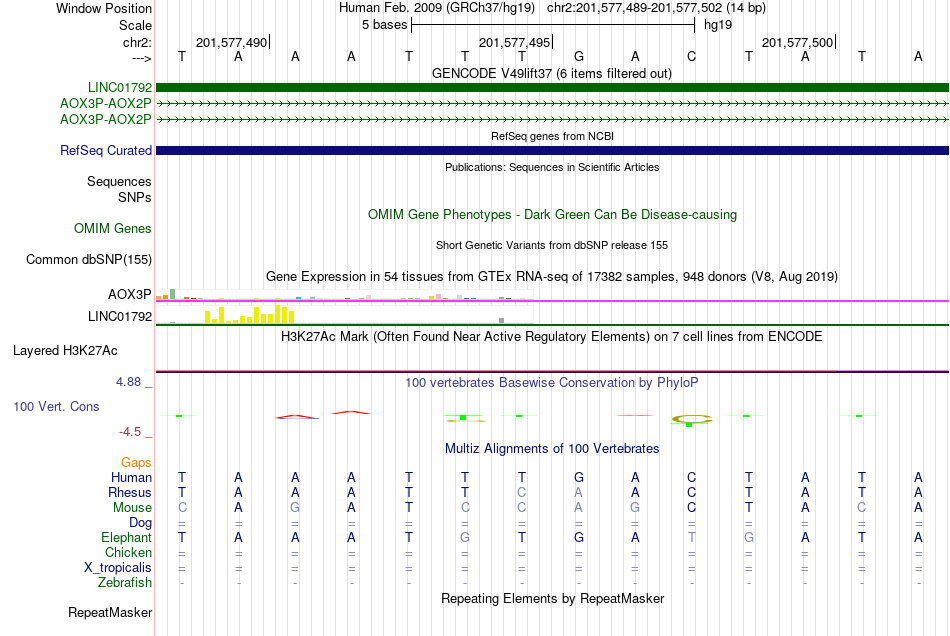Click the solid green LINC01792 exon bar
This screenshot has width=950, height=636.
pyautogui.click(x=552, y=88)
